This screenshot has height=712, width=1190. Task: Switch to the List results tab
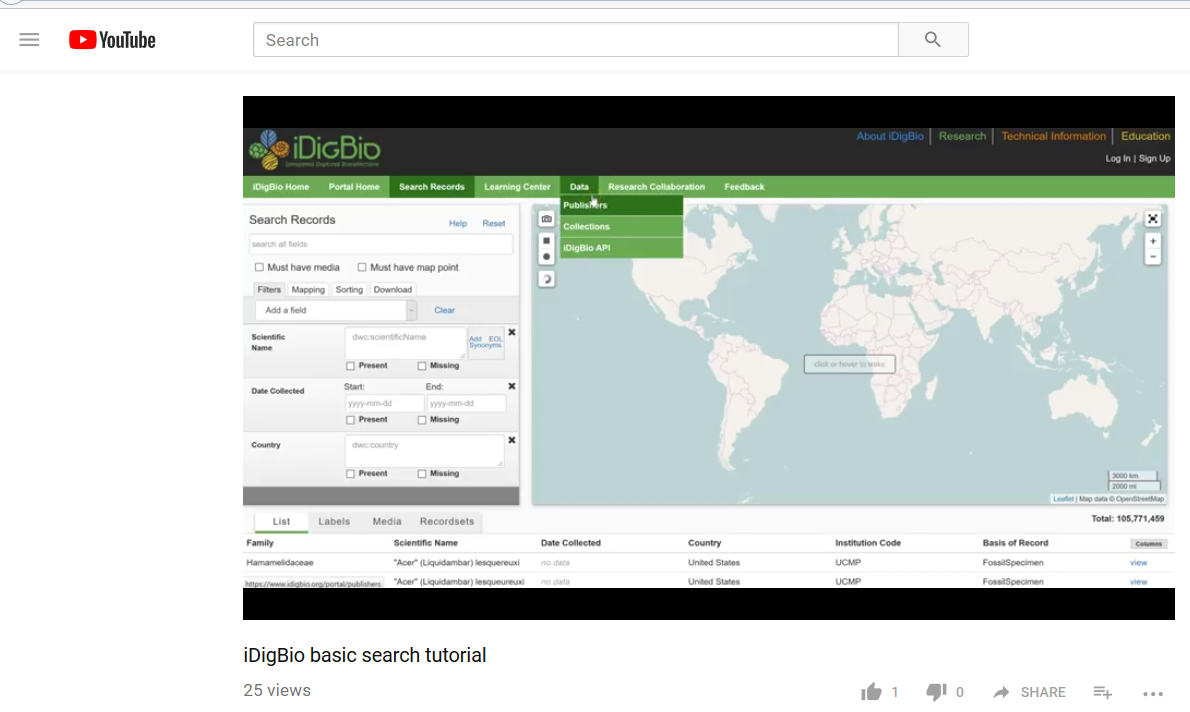(281, 521)
